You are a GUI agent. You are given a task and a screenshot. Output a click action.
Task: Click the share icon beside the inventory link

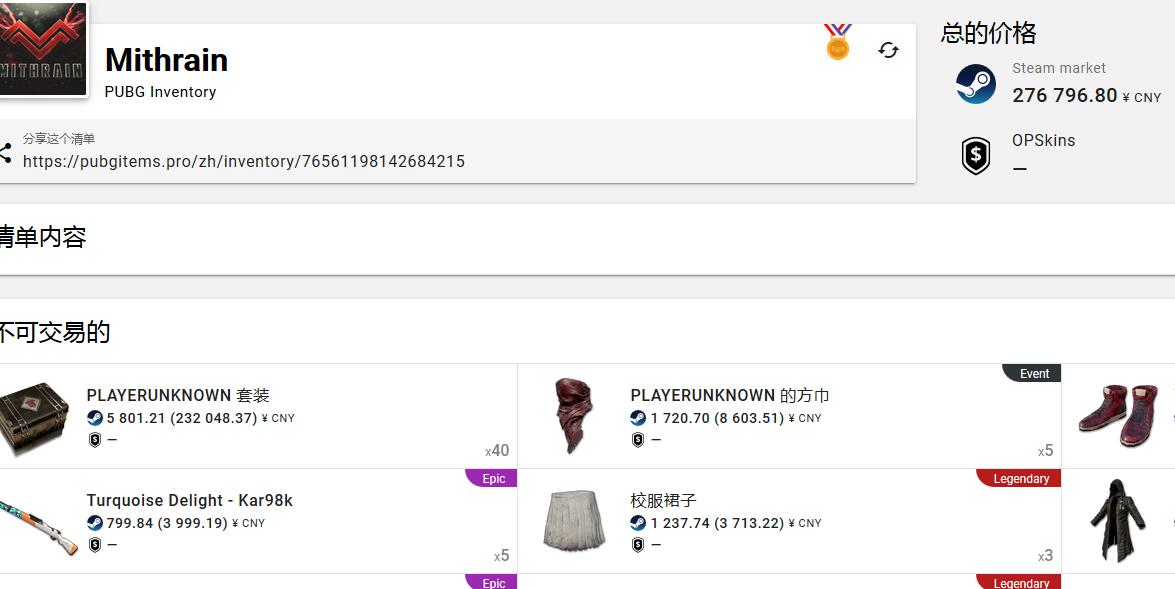point(5,153)
